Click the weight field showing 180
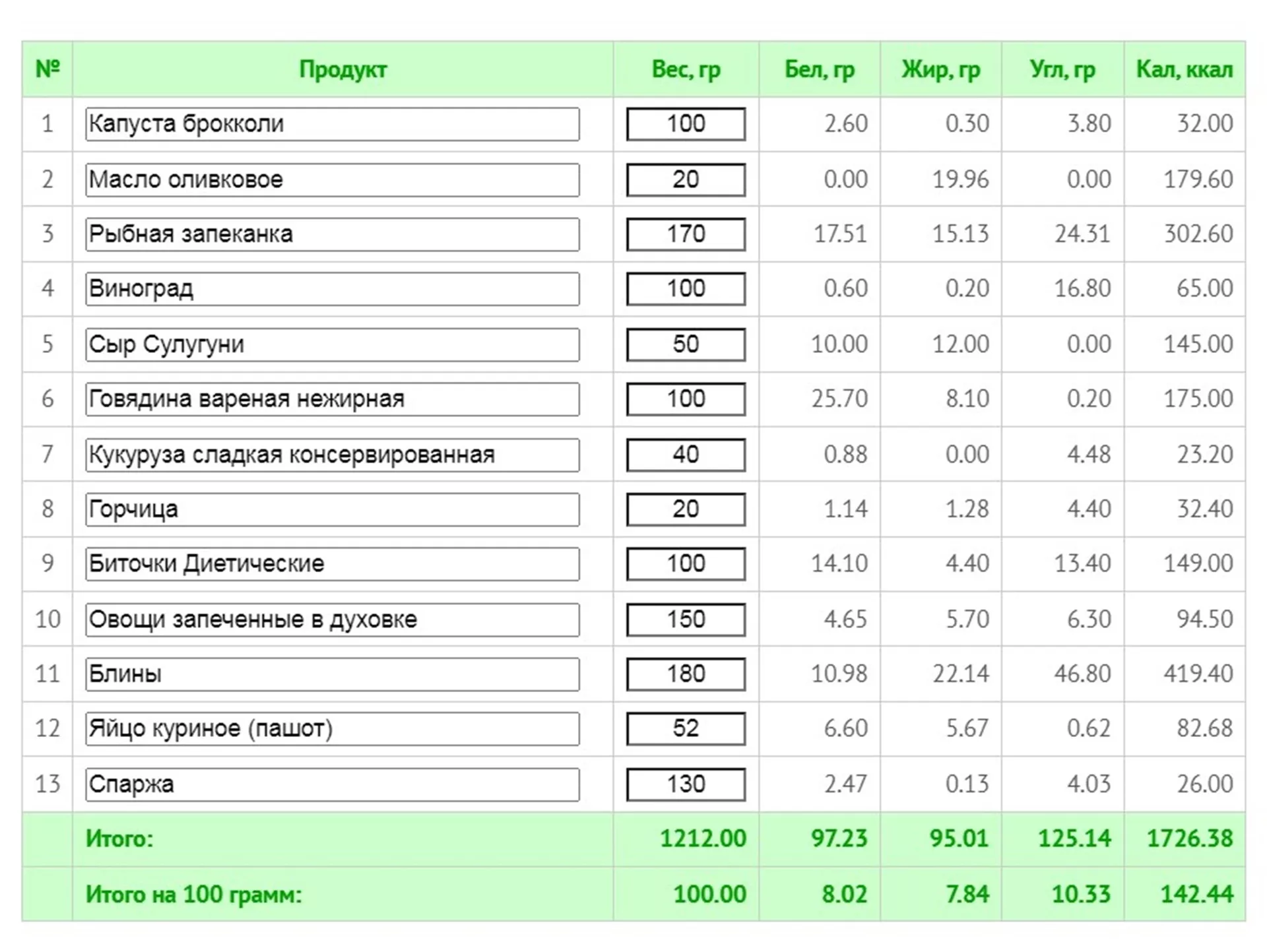Screen dimensions: 1267x952 point(686,674)
